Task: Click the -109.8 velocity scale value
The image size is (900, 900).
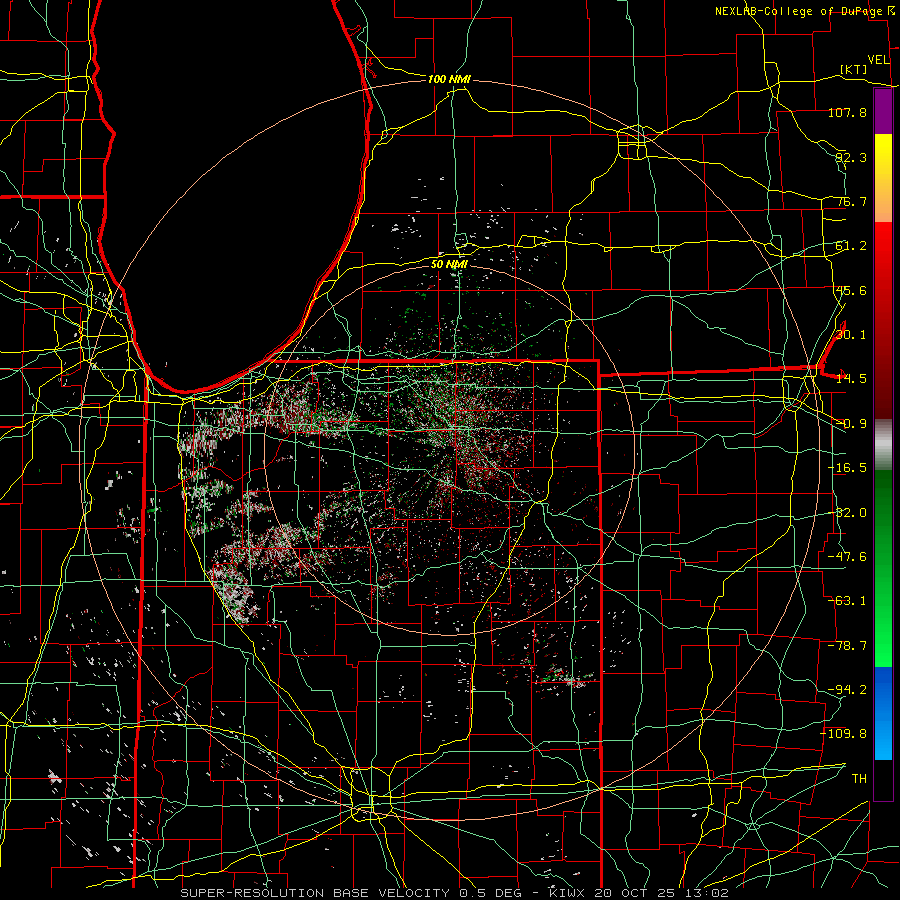Action: pos(844,734)
